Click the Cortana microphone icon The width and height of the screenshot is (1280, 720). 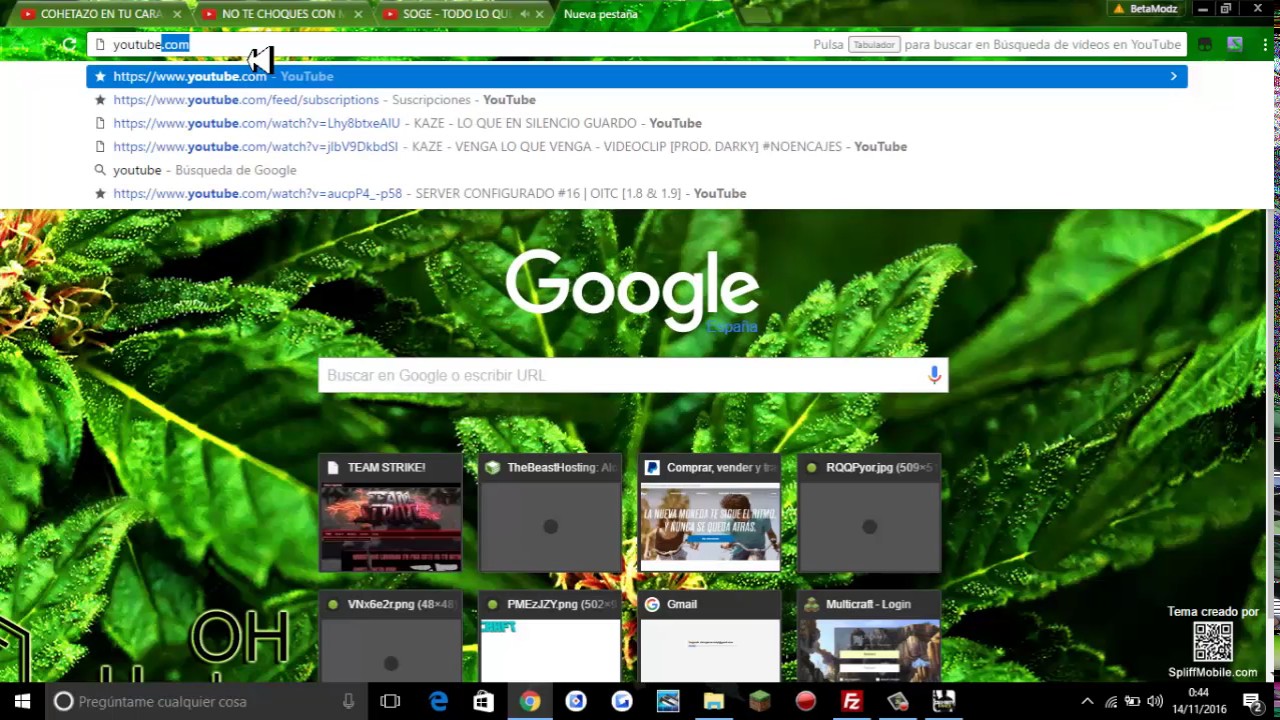coord(348,701)
